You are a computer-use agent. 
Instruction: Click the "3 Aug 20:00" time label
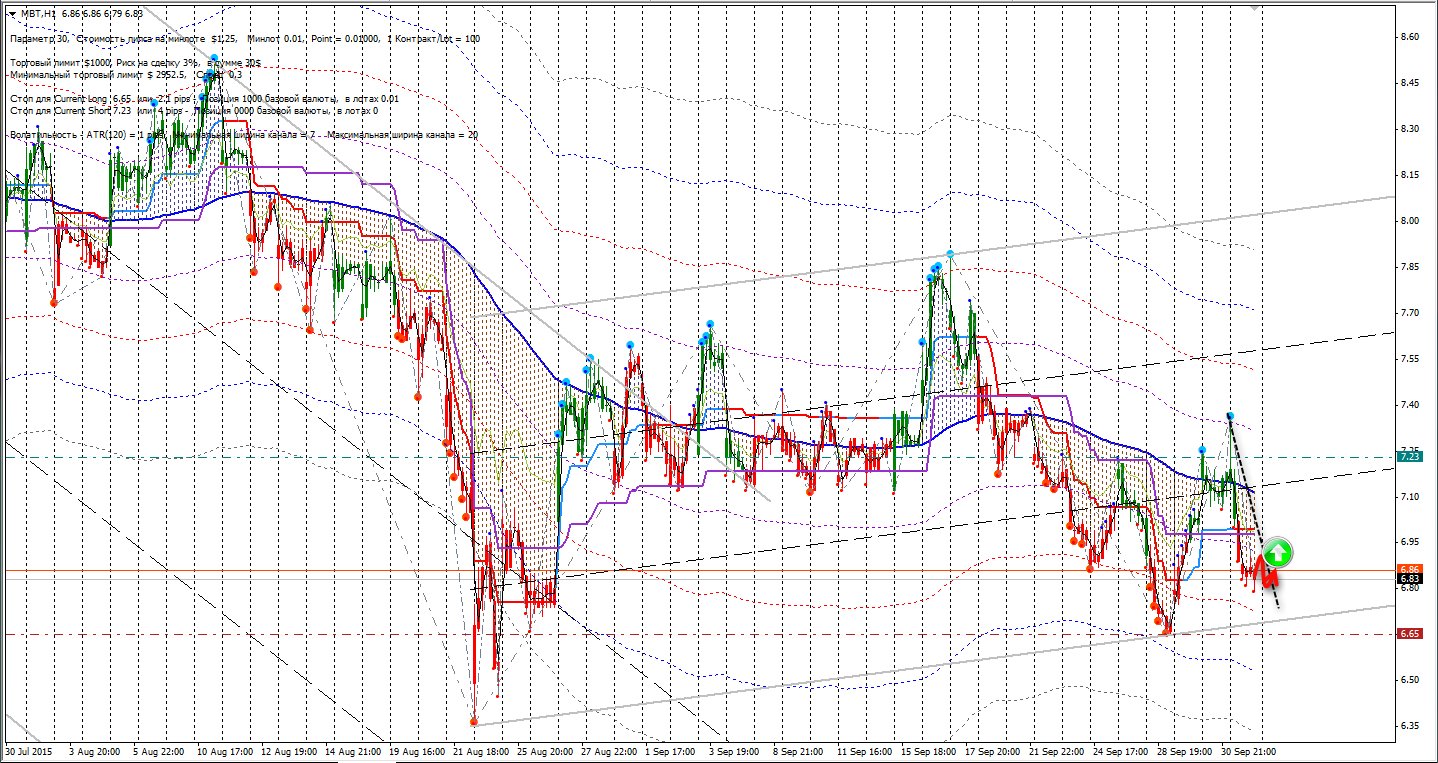click(95, 750)
